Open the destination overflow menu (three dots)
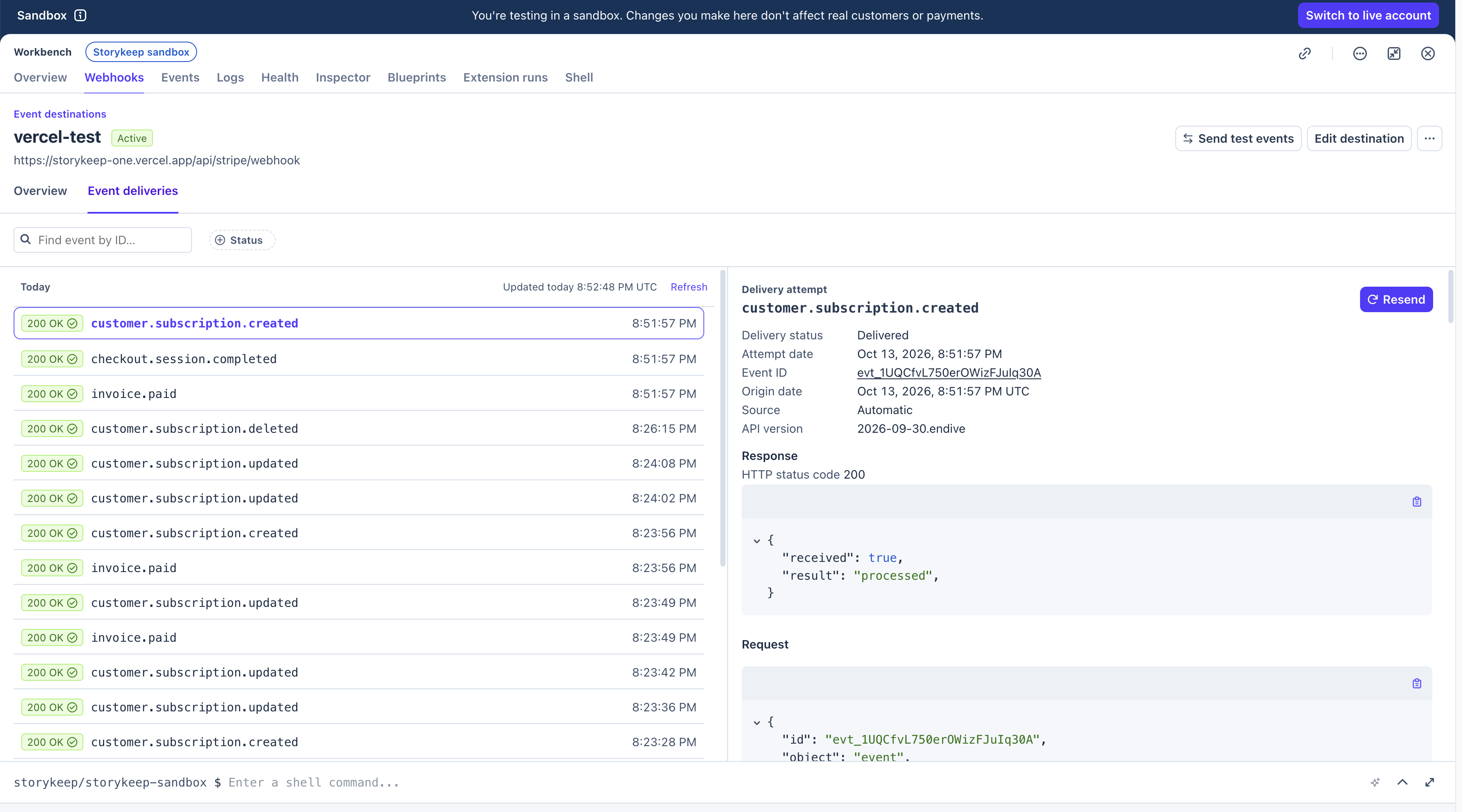 click(1430, 138)
